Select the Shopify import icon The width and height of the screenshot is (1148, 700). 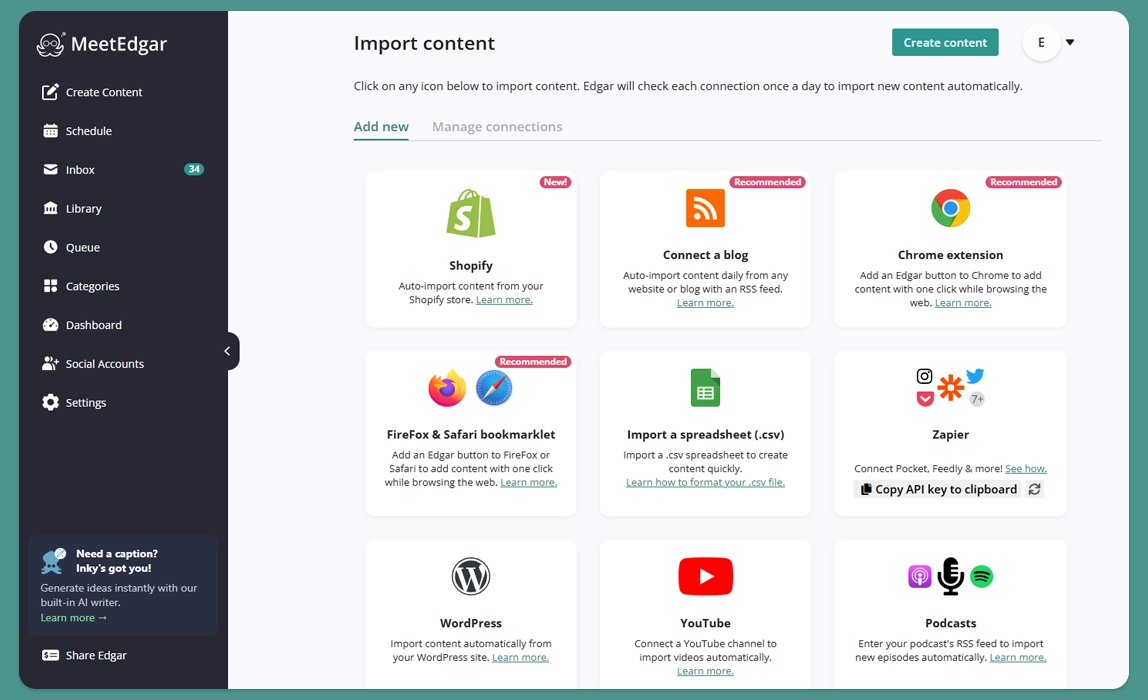(x=470, y=213)
